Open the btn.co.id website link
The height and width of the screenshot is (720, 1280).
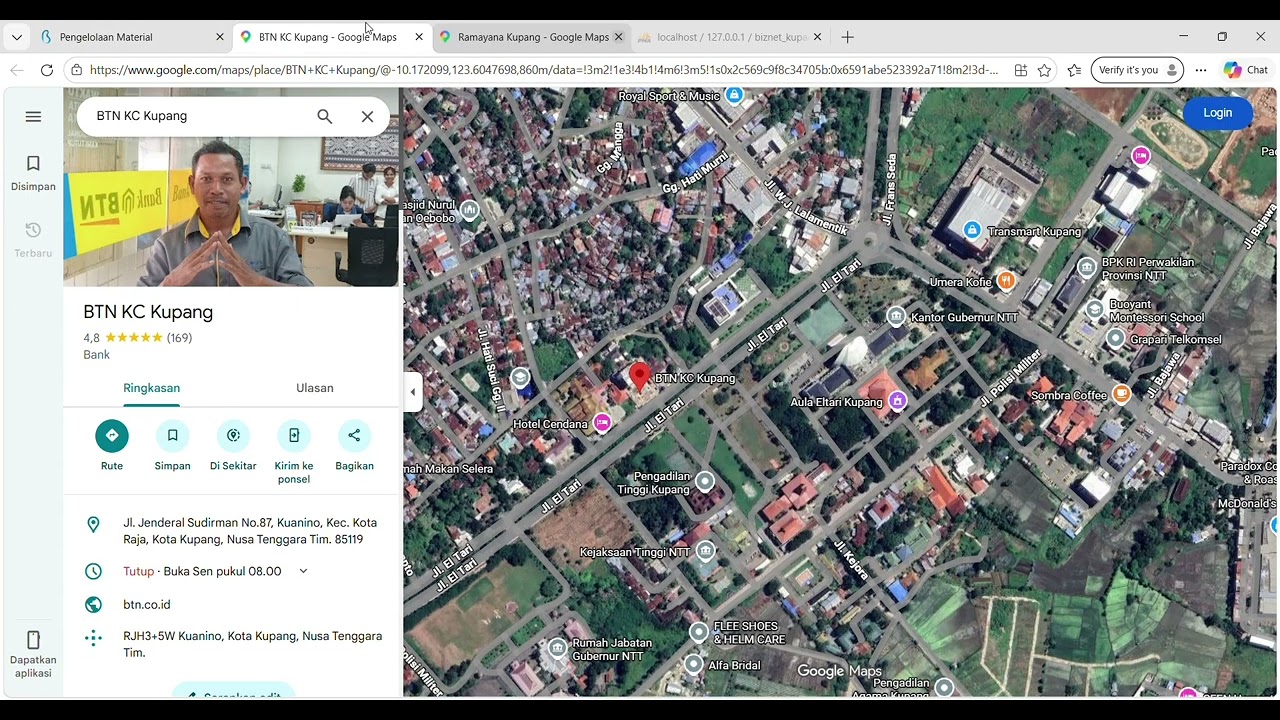pyautogui.click(x=147, y=604)
